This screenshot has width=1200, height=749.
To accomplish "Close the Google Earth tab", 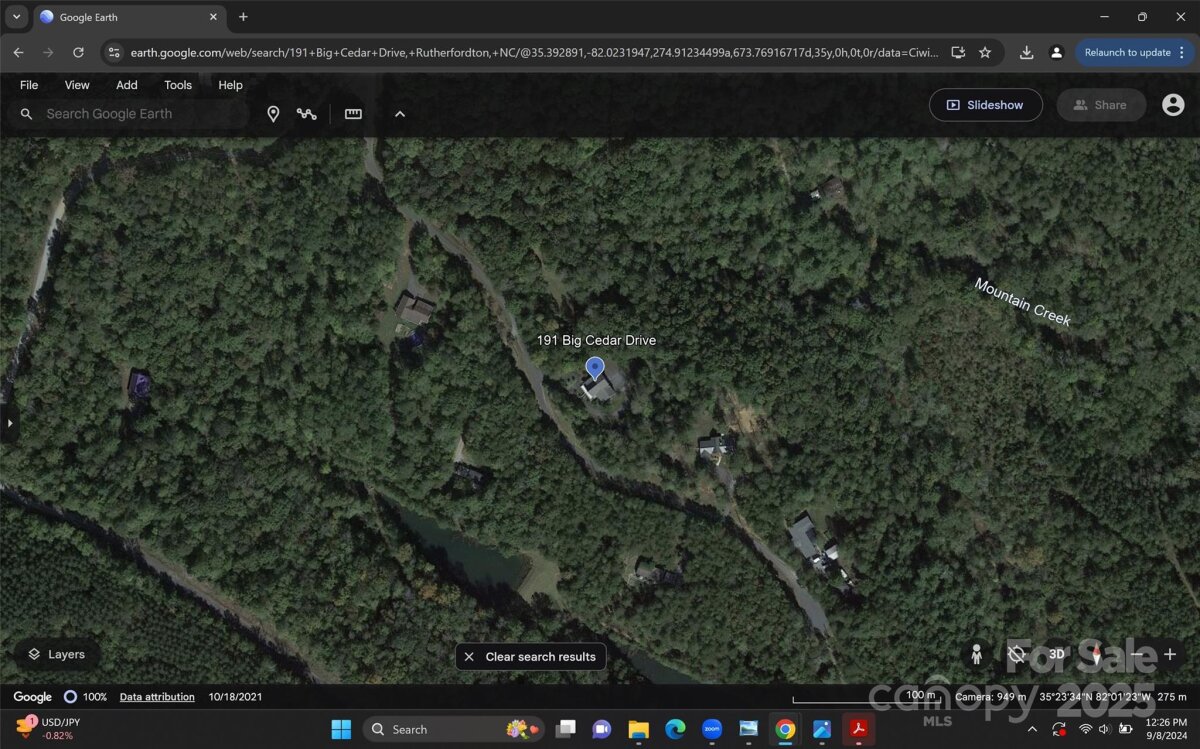I will [x=213, y=17].
